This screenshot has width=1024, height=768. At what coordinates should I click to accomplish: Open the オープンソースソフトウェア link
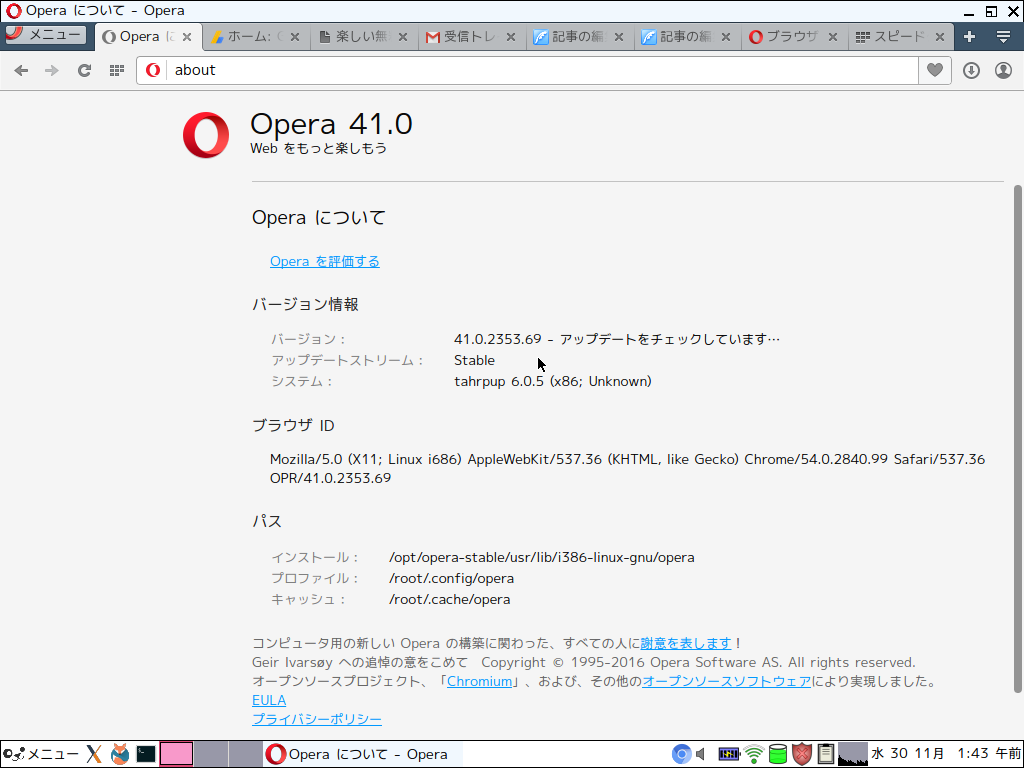tap(726, 681)
